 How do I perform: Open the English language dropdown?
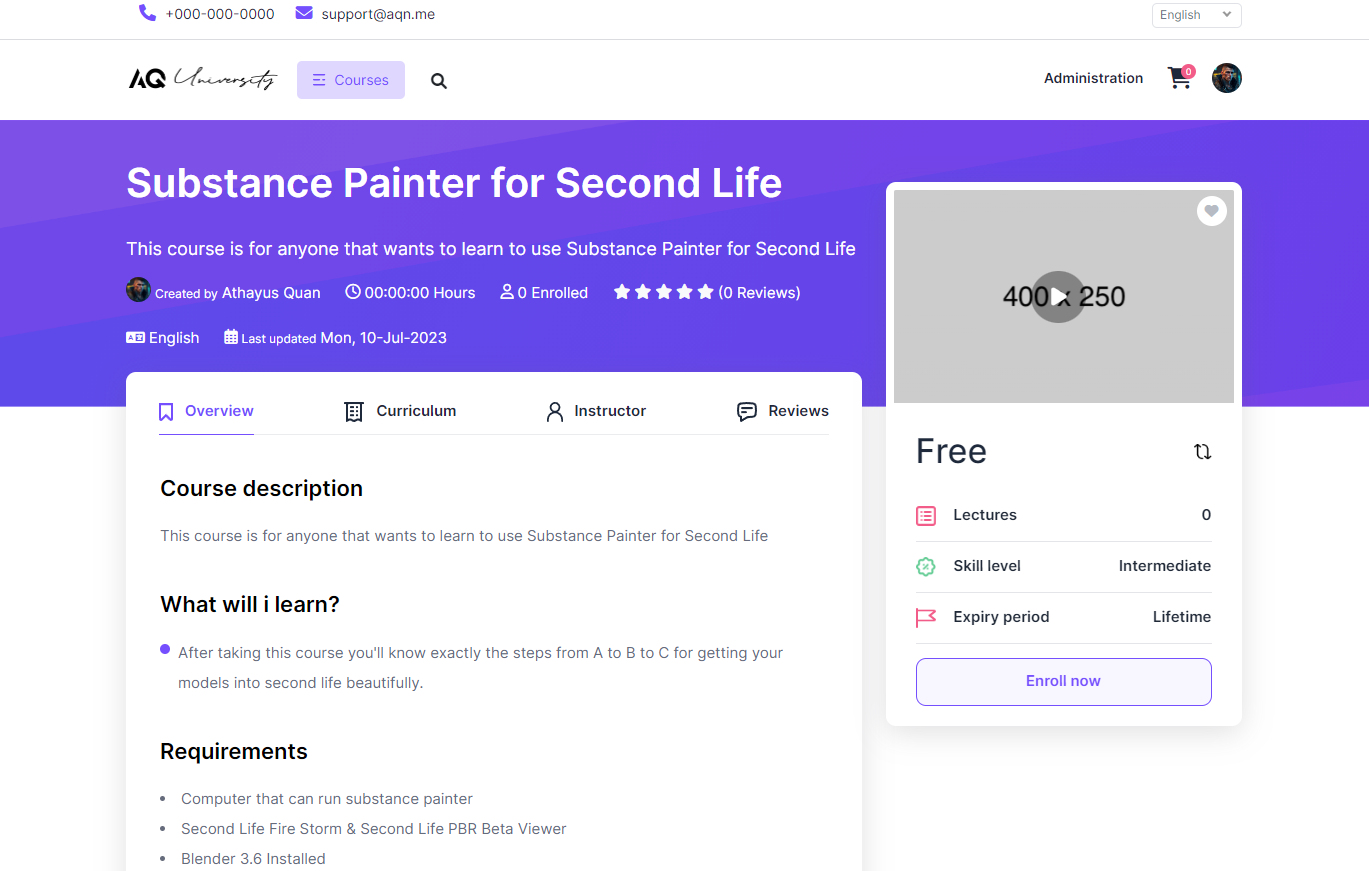click(x=1197, y=15)
